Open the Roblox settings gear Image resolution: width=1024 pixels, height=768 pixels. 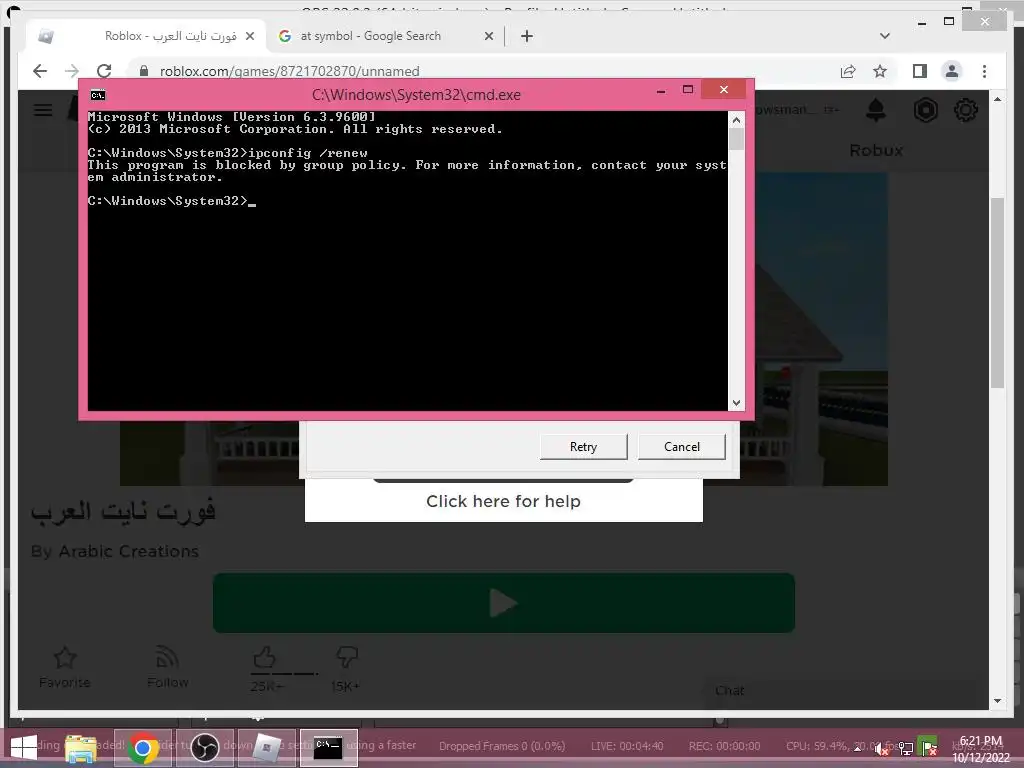[966, 110]
